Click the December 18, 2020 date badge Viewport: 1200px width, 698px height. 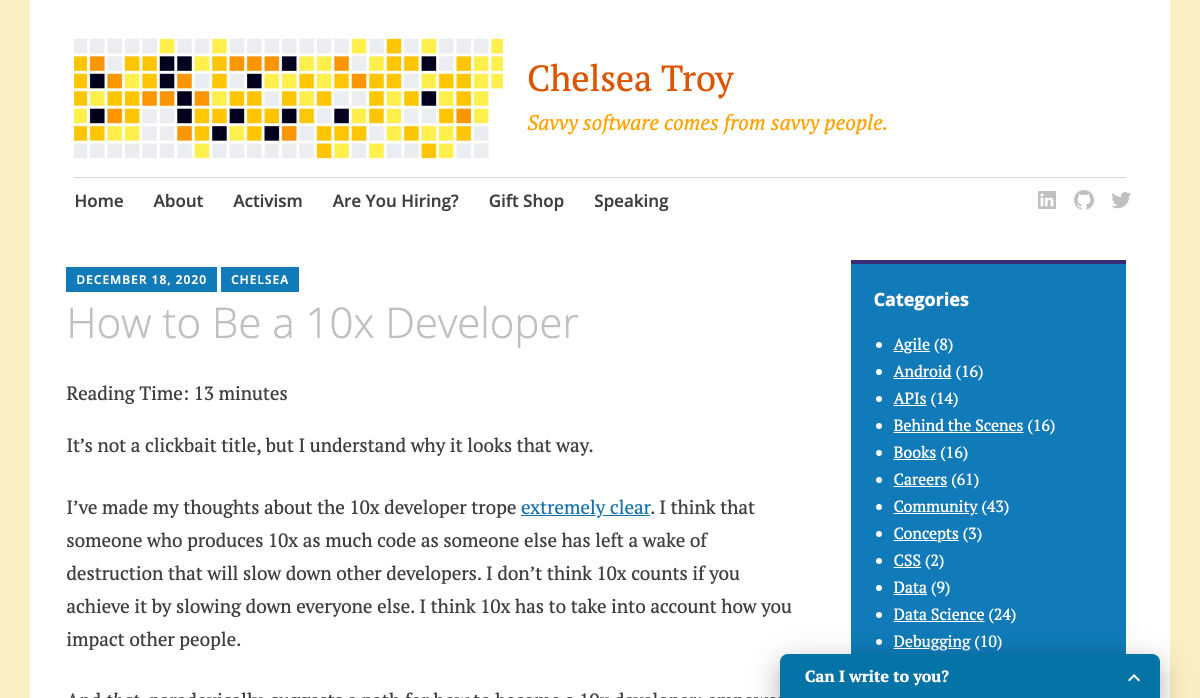pyautogui.click(x=141, y=280)
